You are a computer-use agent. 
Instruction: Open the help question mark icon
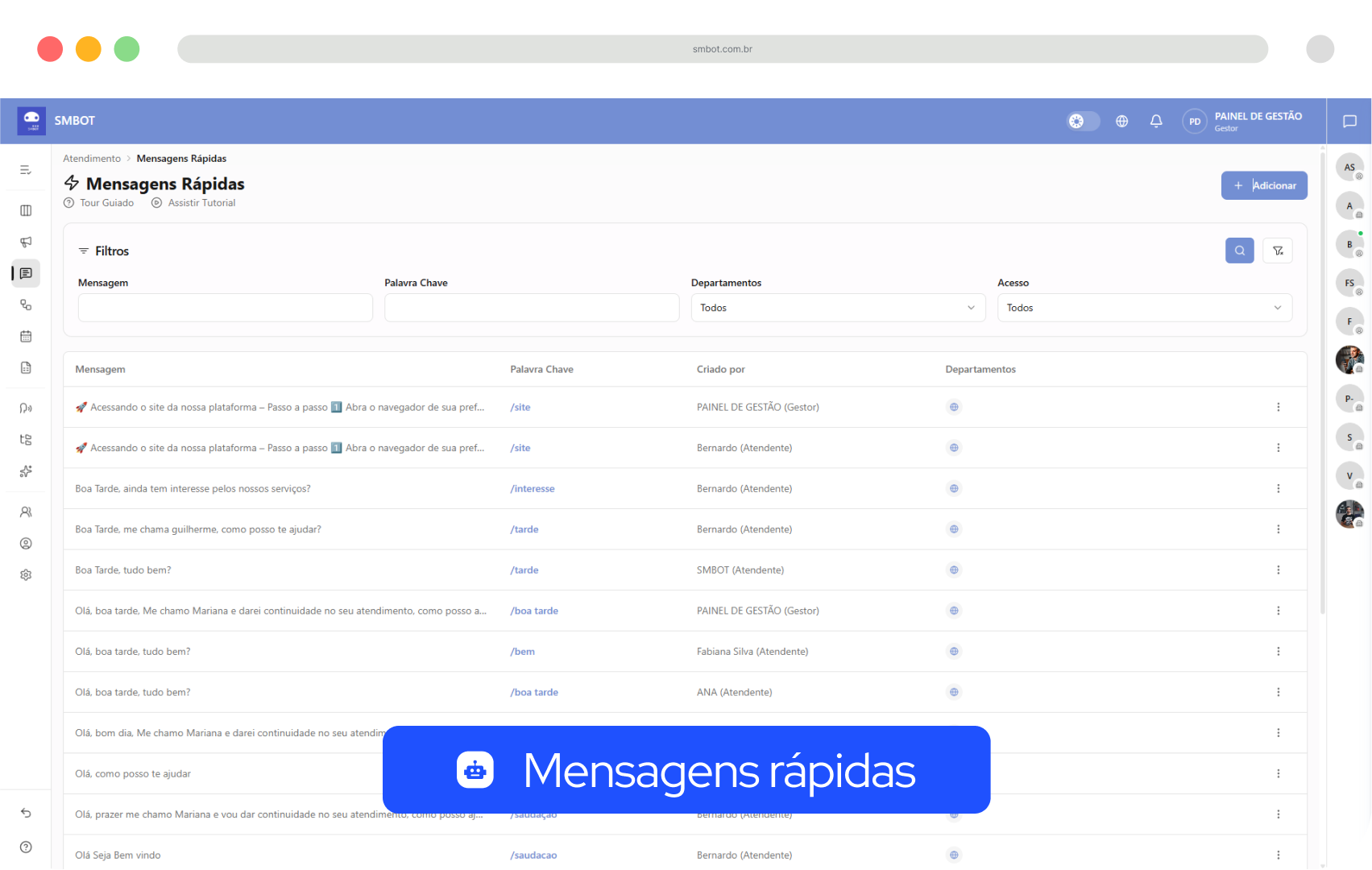[26, 847]
